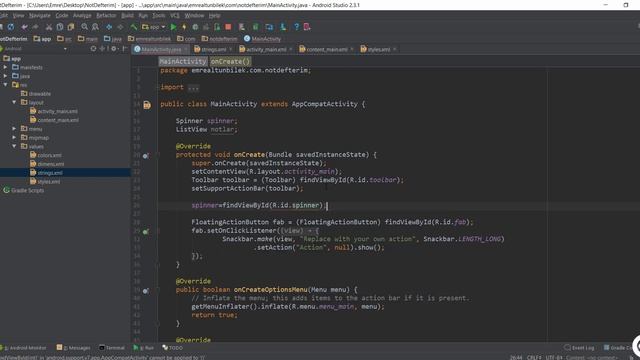Select colors.xml in project tree
This screenshot has height=360, width=640.
46,155
